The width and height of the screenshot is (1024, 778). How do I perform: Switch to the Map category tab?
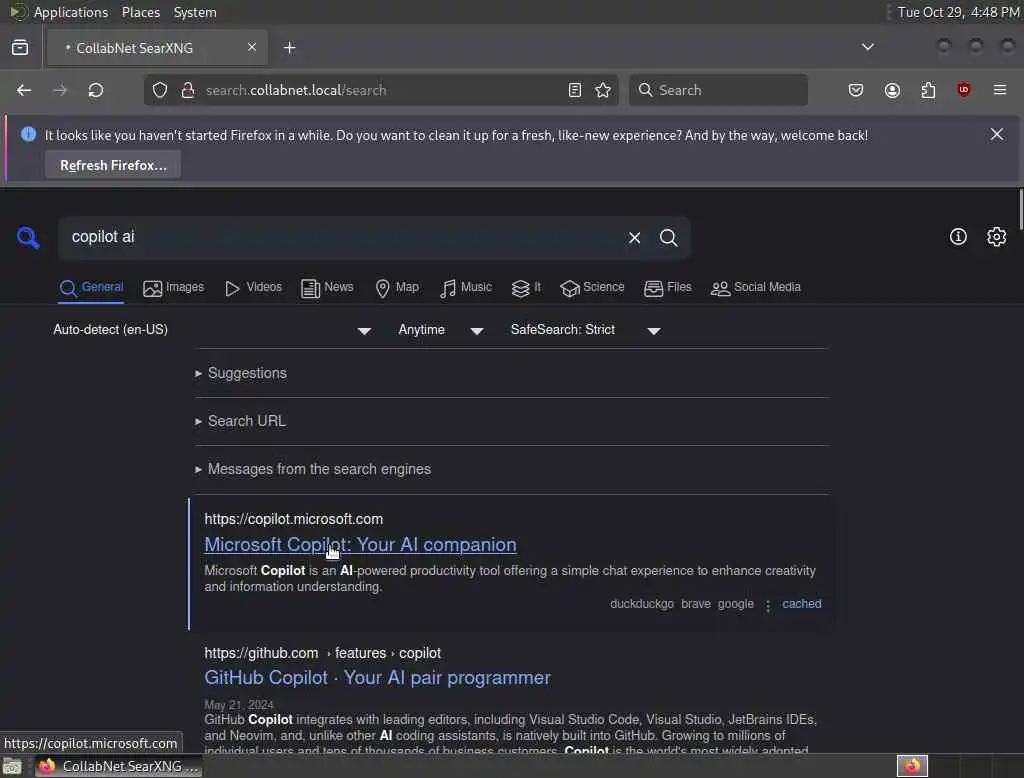397,287
